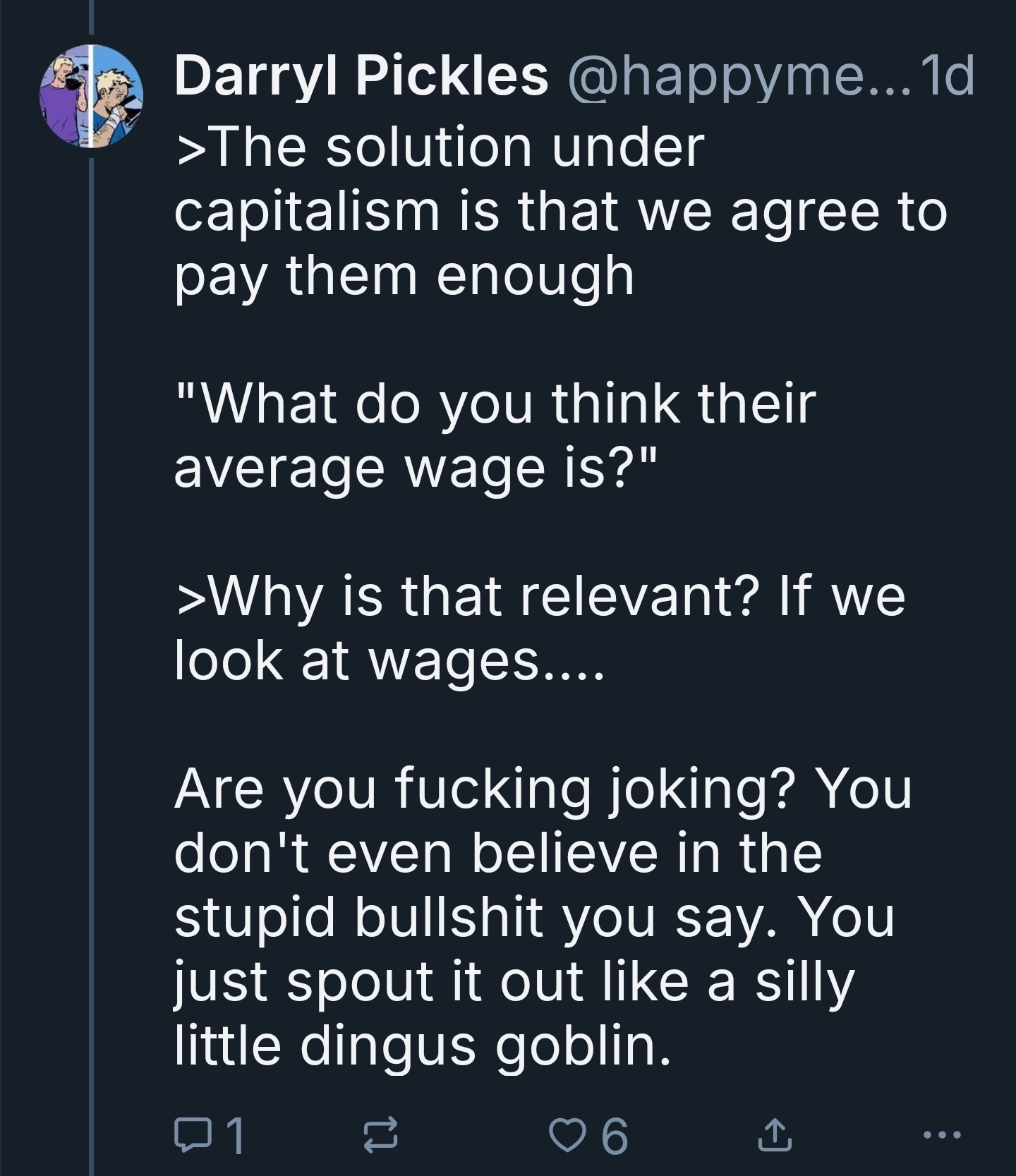Tap the word "capitalism" in the post

306,212
